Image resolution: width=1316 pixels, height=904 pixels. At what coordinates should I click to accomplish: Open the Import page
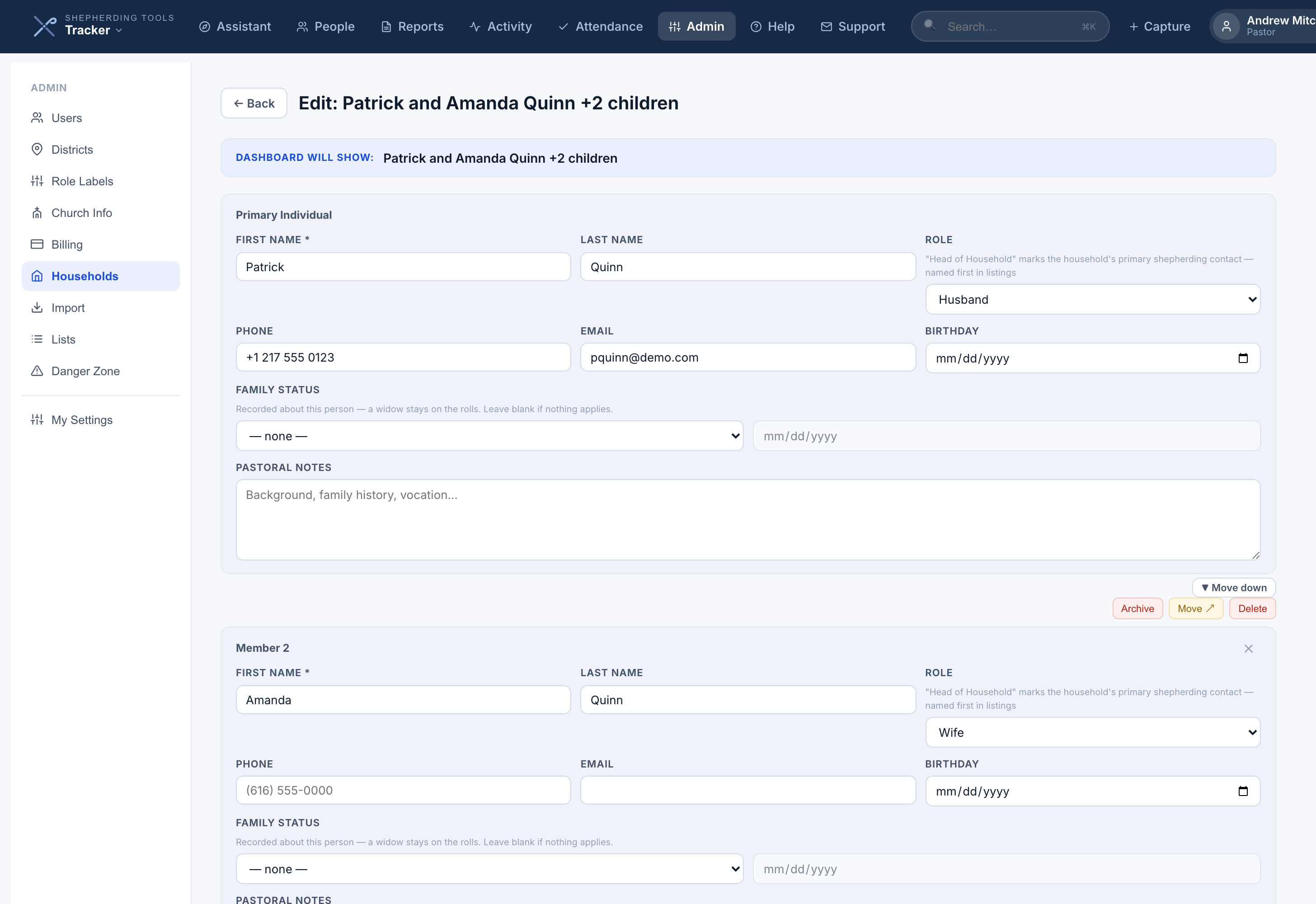click(101, 308)
